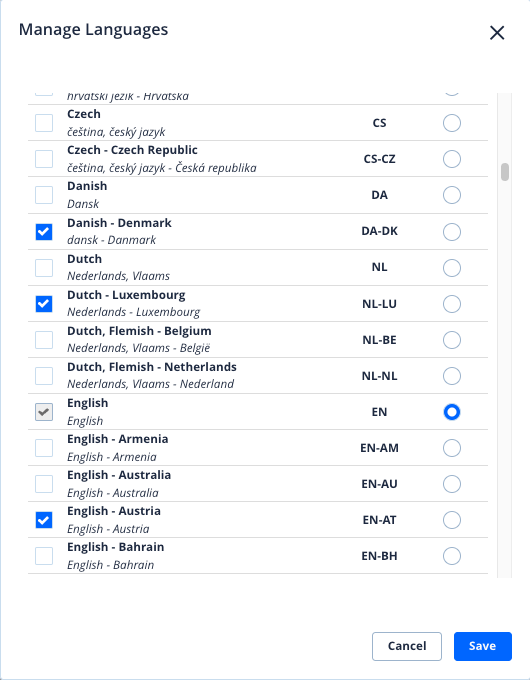This screenshot has width=530, height=680.
Task: Check Dutch, Flemish - Netherlands checkbox
Action: click(x=44, y=376)
